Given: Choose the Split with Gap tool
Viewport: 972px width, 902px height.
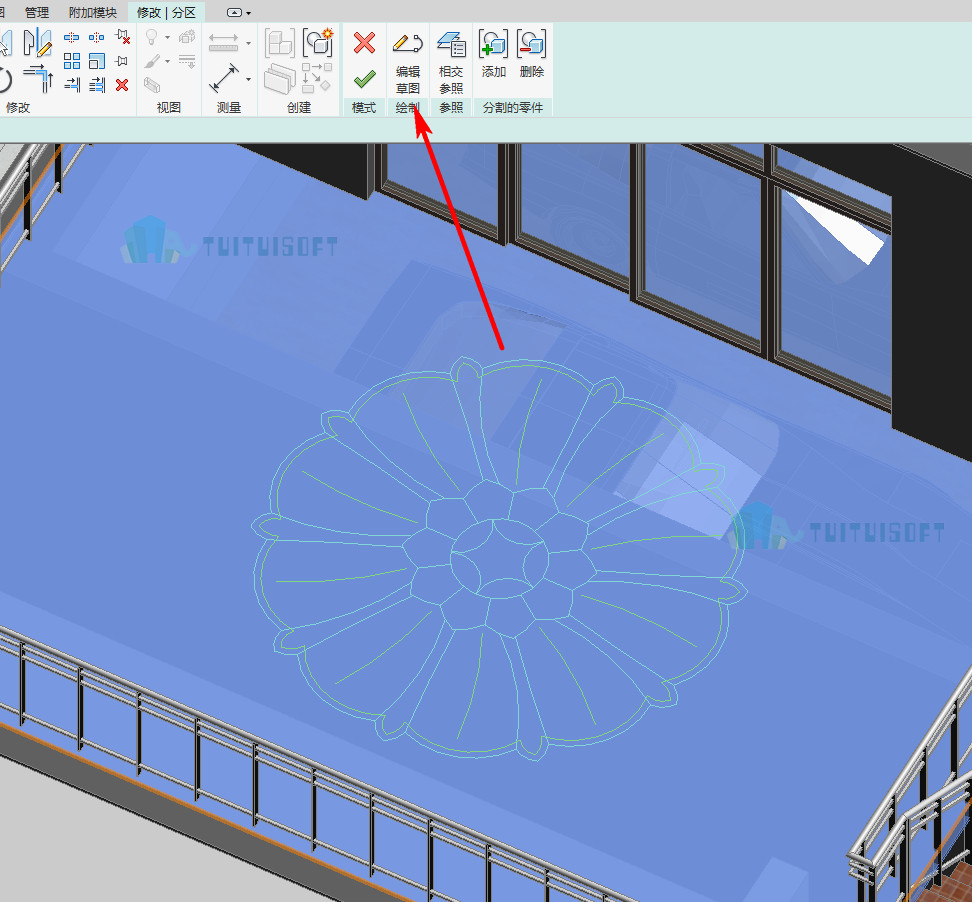Looking at the screenshot, I should [x=96, y=37].
